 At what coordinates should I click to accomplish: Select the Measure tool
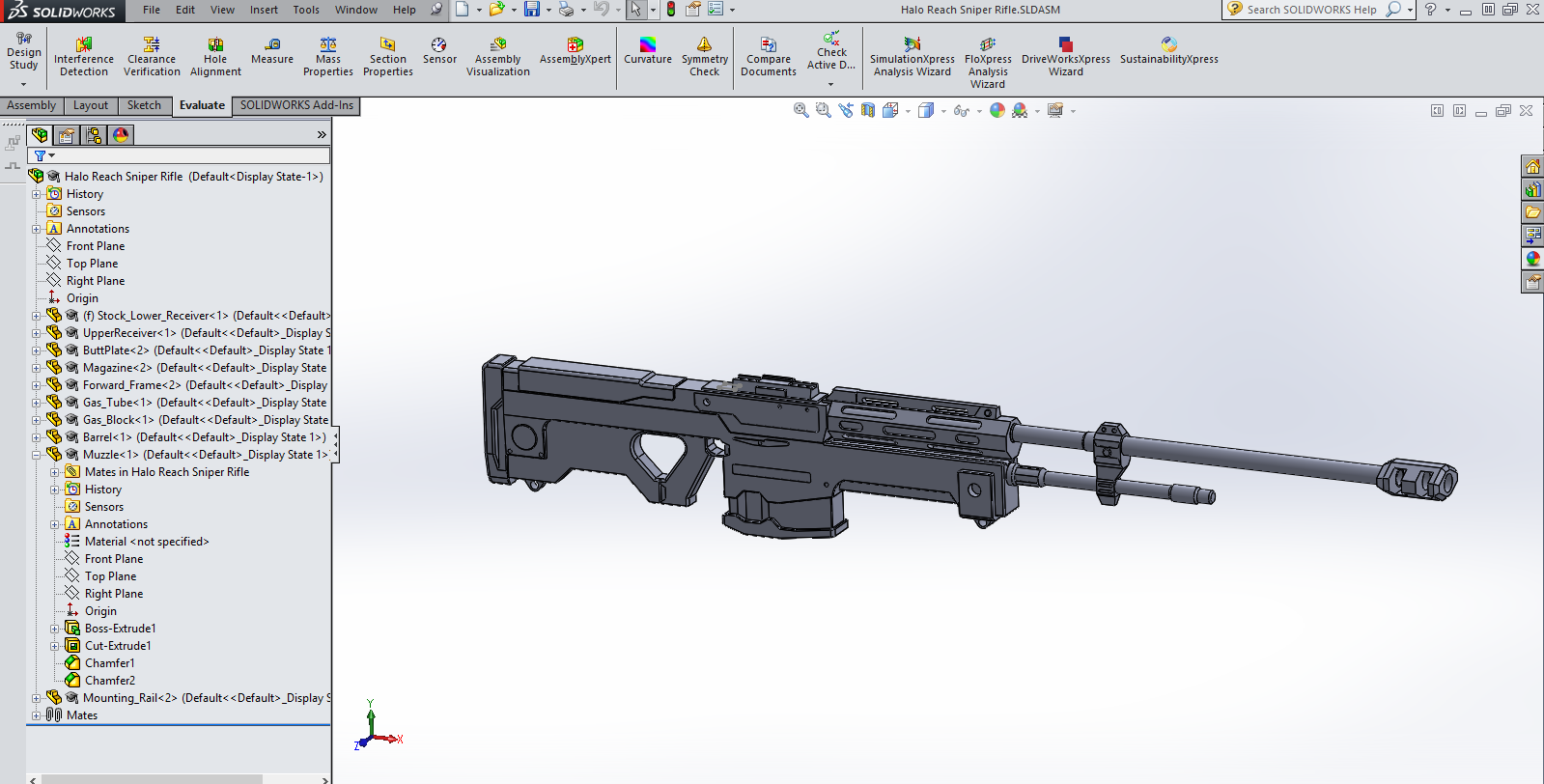coord(272,51)
